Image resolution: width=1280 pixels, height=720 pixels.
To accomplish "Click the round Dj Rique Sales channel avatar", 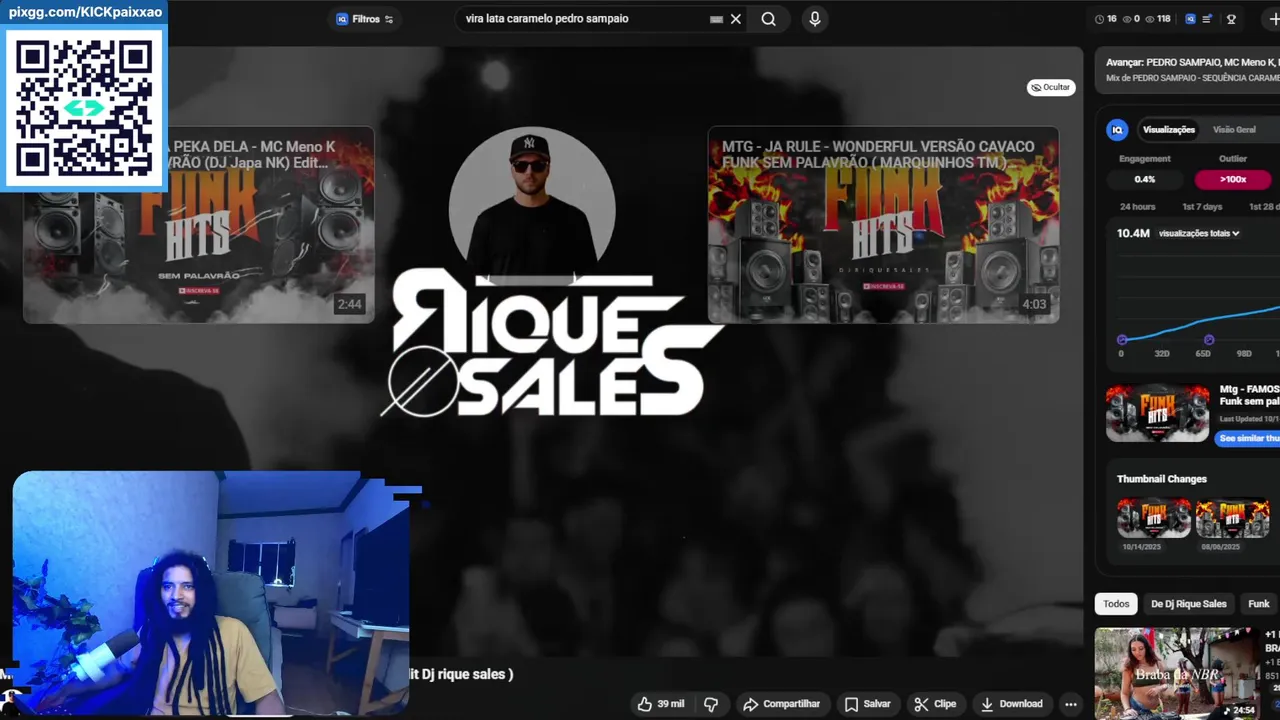I will (x=530, y=208).
